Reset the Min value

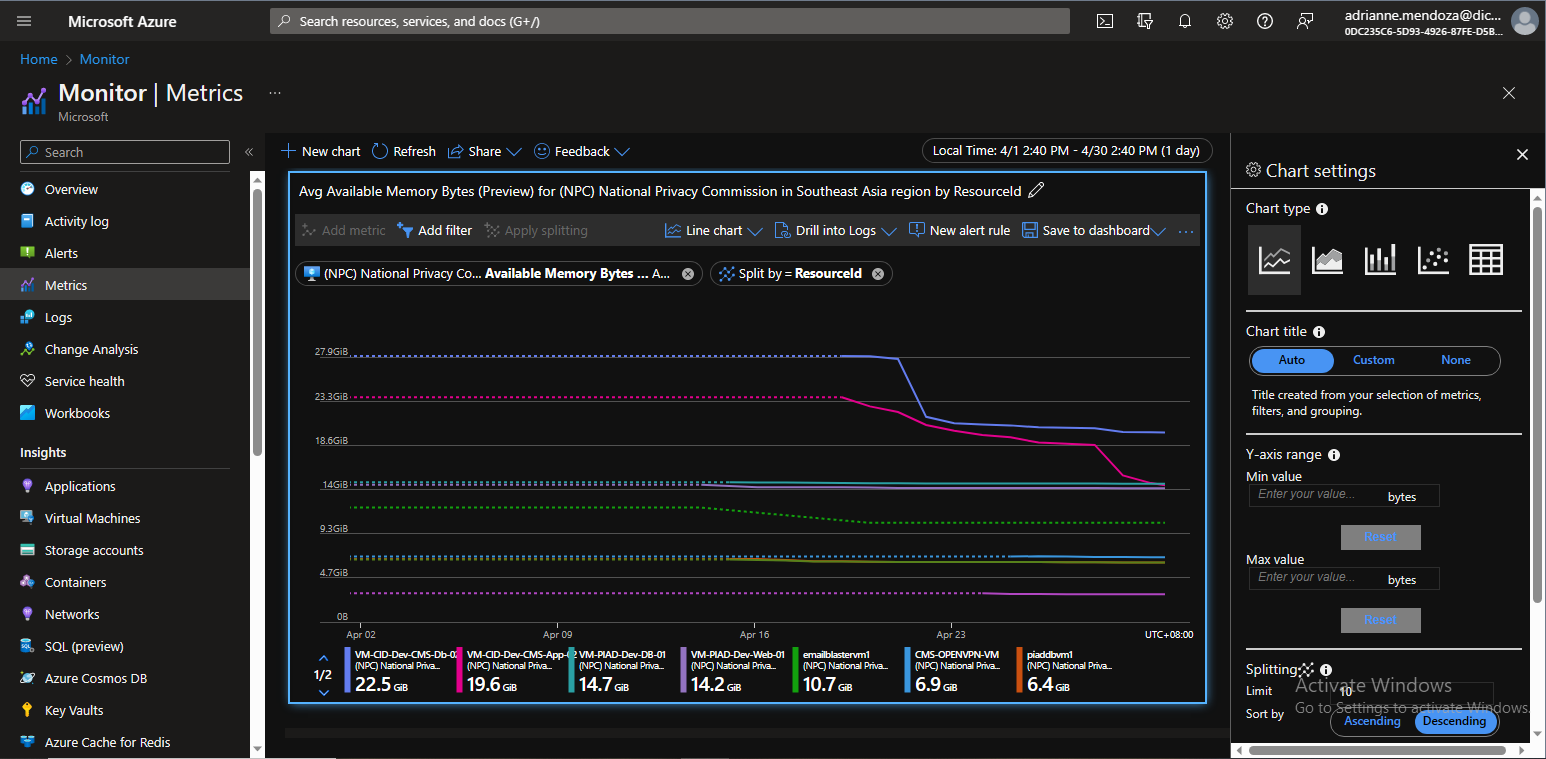[x=1380, y=537]
